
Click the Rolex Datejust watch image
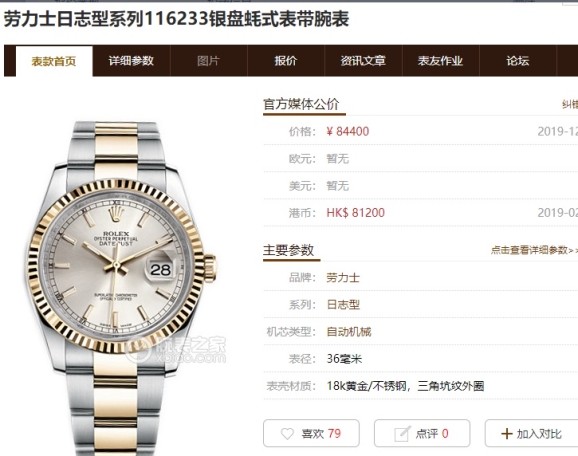coord(120,288)
